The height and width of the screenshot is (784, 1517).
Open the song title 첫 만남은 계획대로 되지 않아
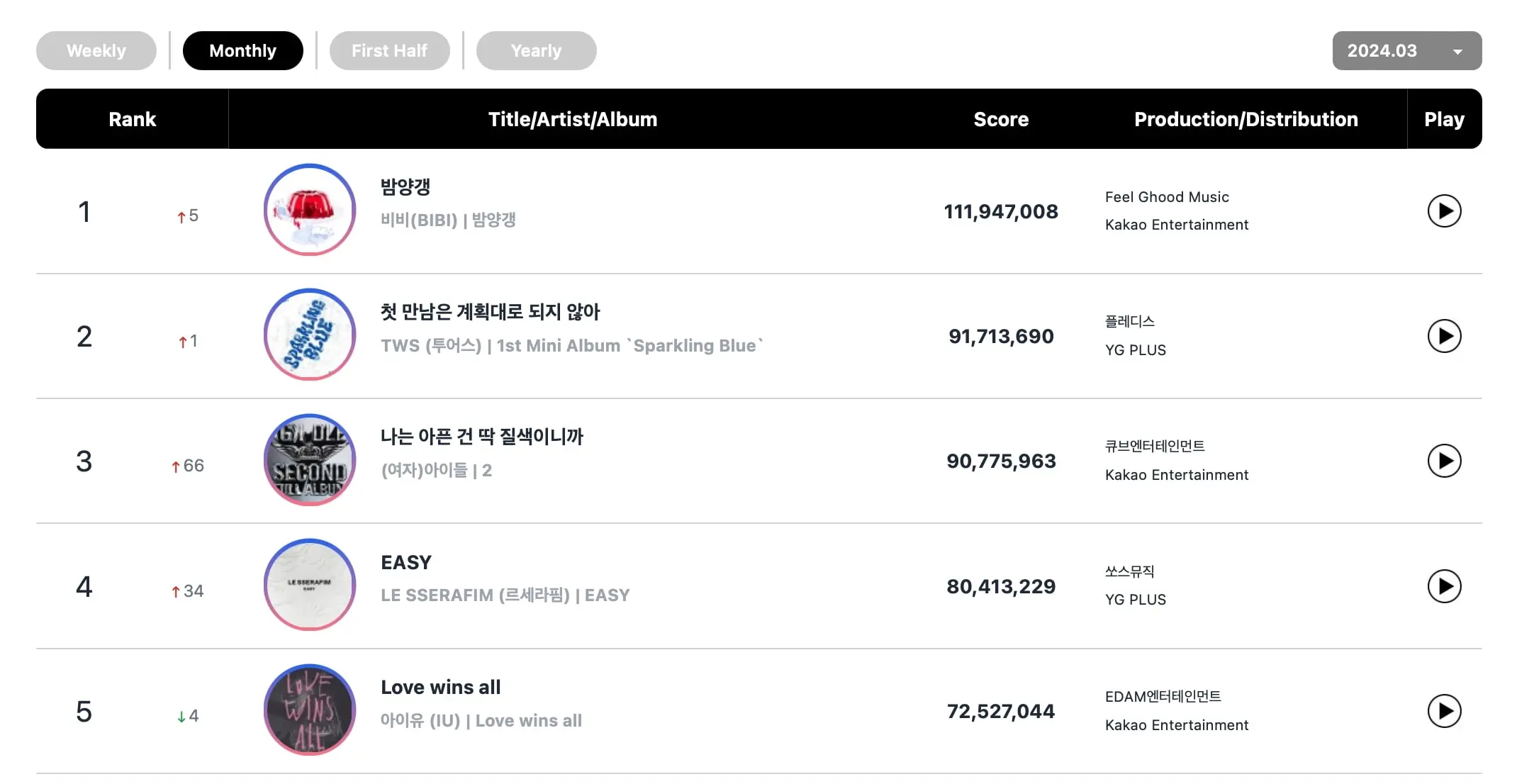(491, 312)
